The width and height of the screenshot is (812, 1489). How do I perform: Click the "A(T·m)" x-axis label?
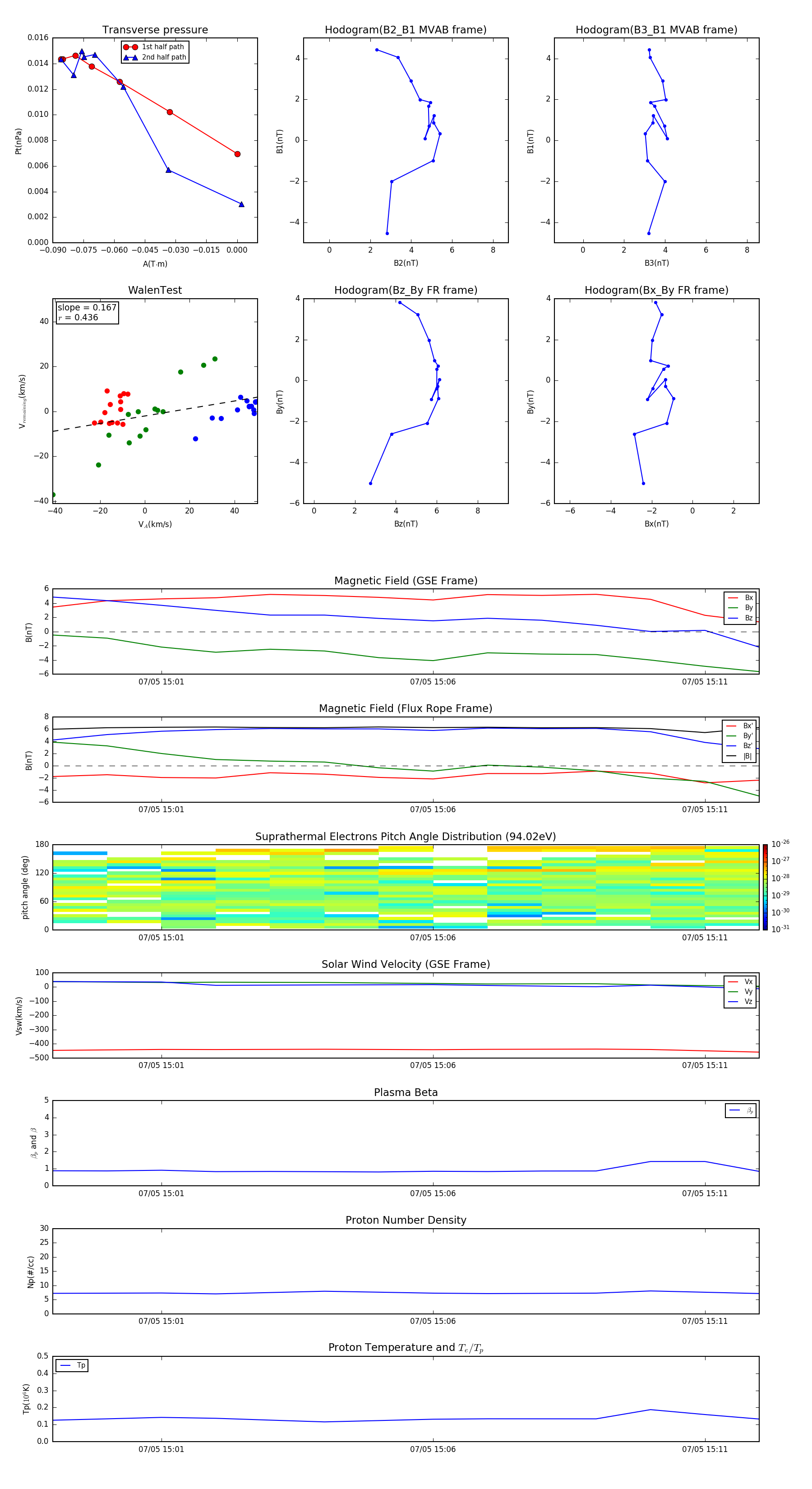coord(155,264)
